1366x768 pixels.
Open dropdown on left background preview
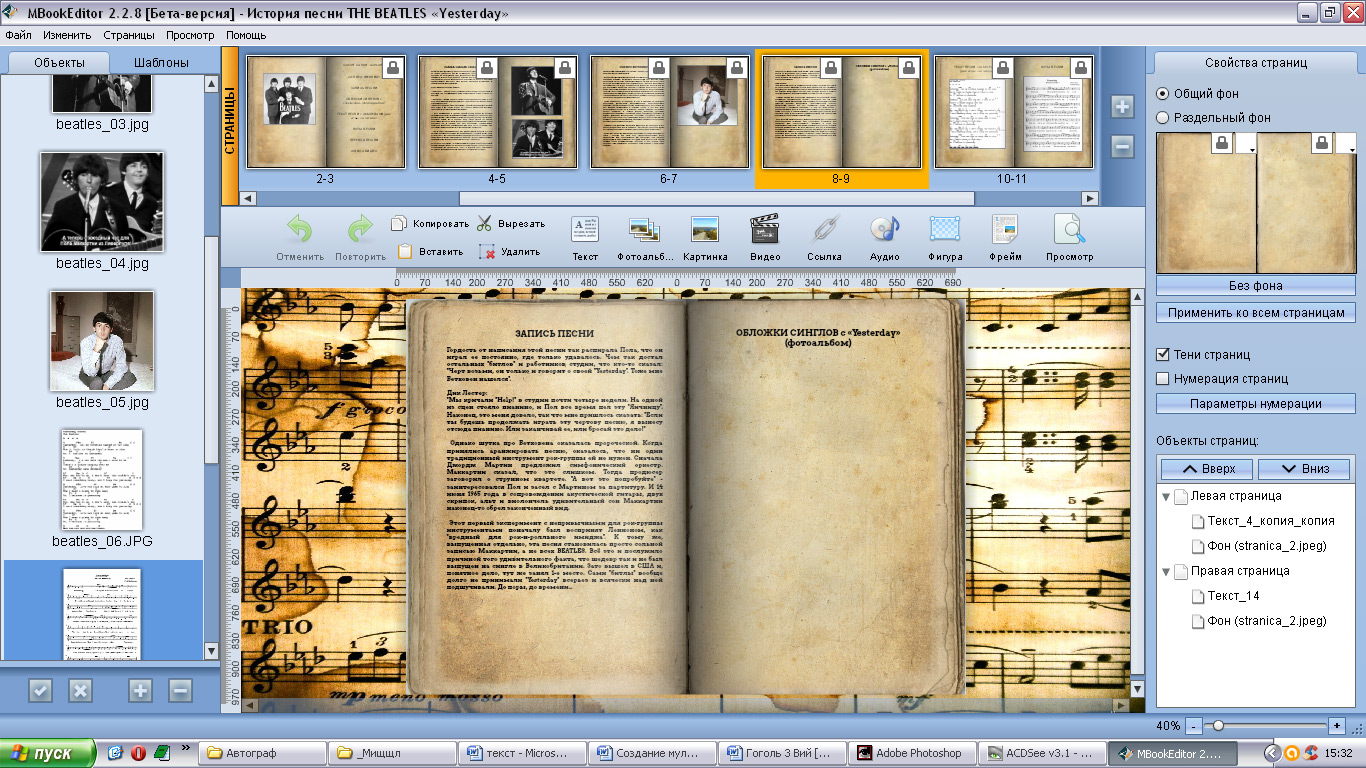[1246, 145]
